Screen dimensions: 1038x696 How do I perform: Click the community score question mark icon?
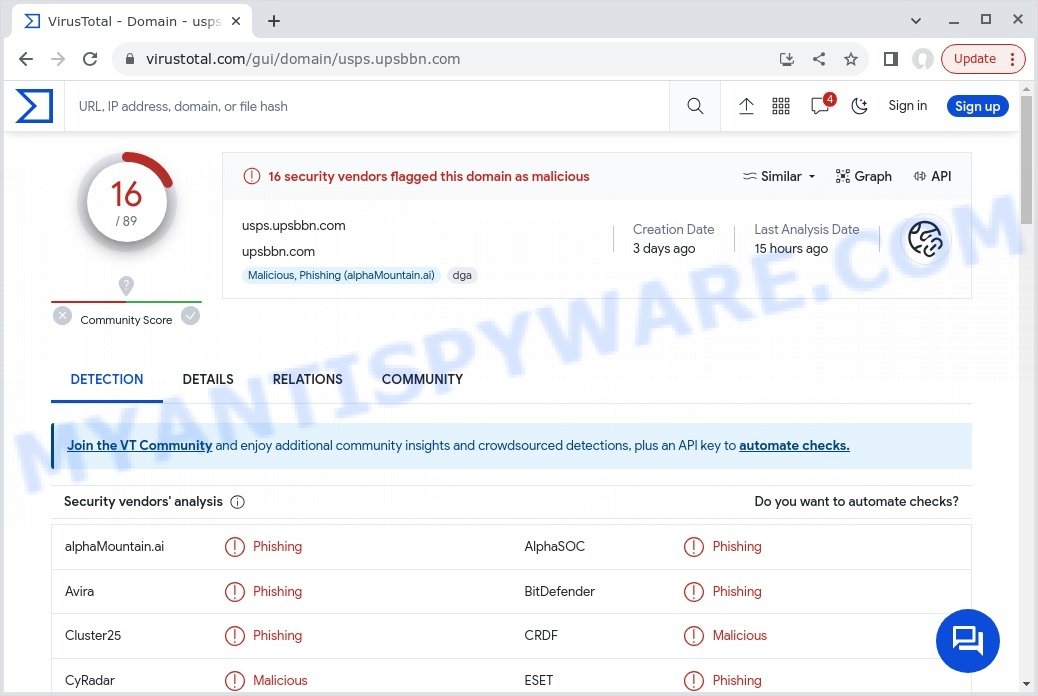(126, 285)
